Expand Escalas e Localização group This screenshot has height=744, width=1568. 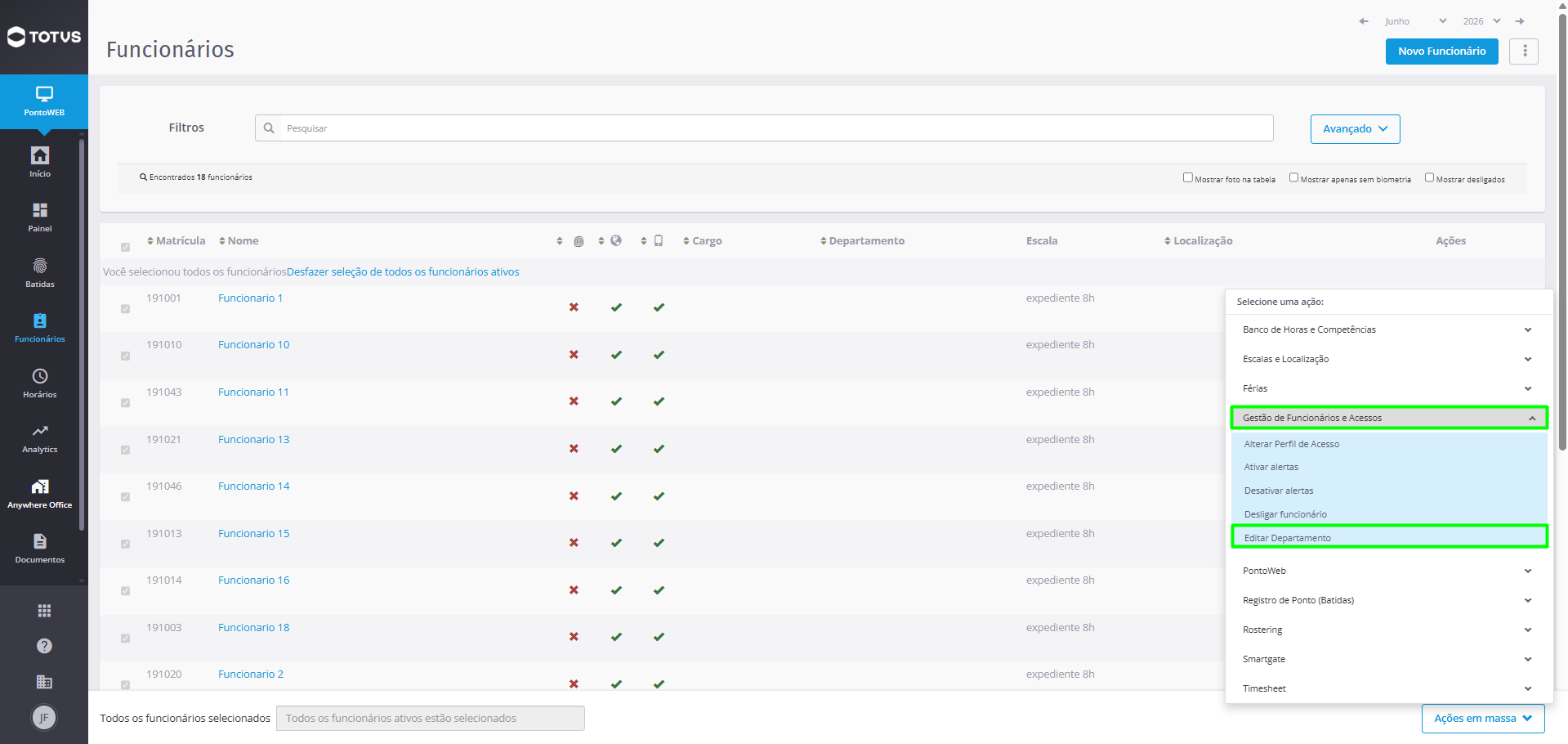point(1388,359)
